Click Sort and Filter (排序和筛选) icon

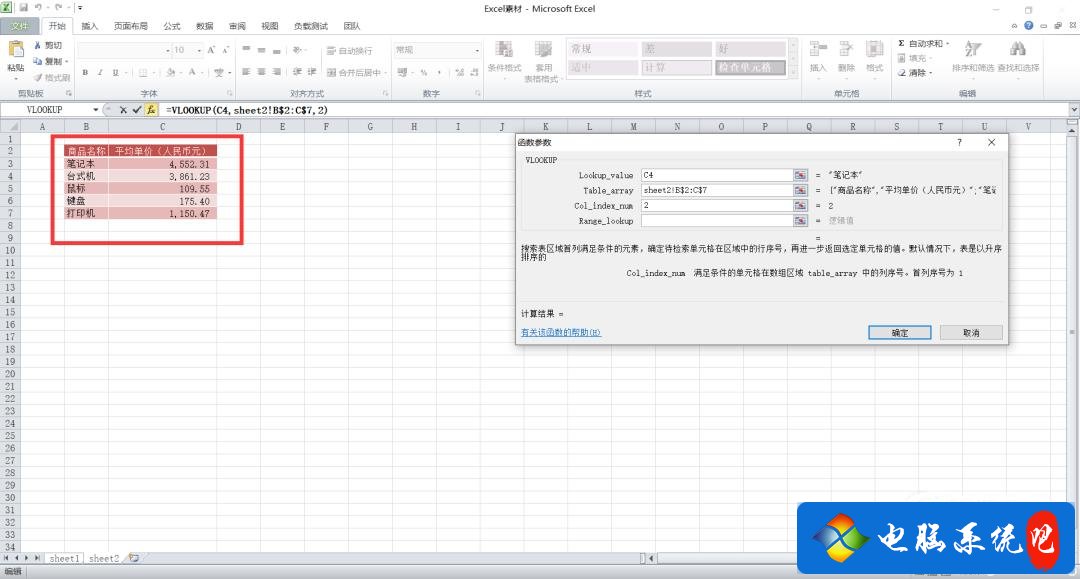[x=973, y=49]
